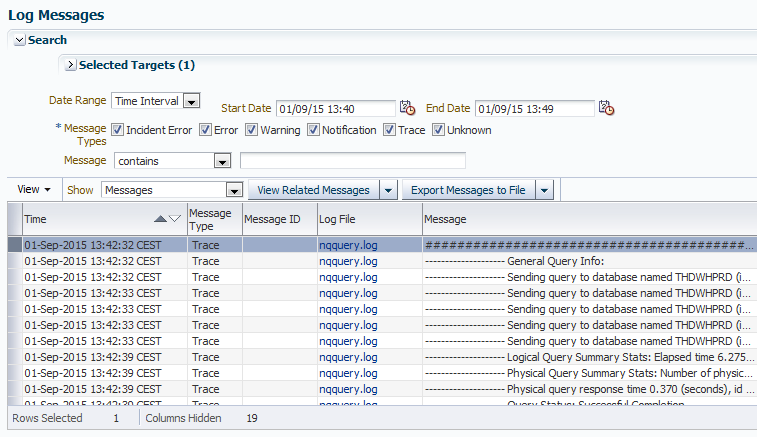Open the Start Date calendar picker icon
The image size is (757, 437).
pyautogui.click(x=407, y=108)
